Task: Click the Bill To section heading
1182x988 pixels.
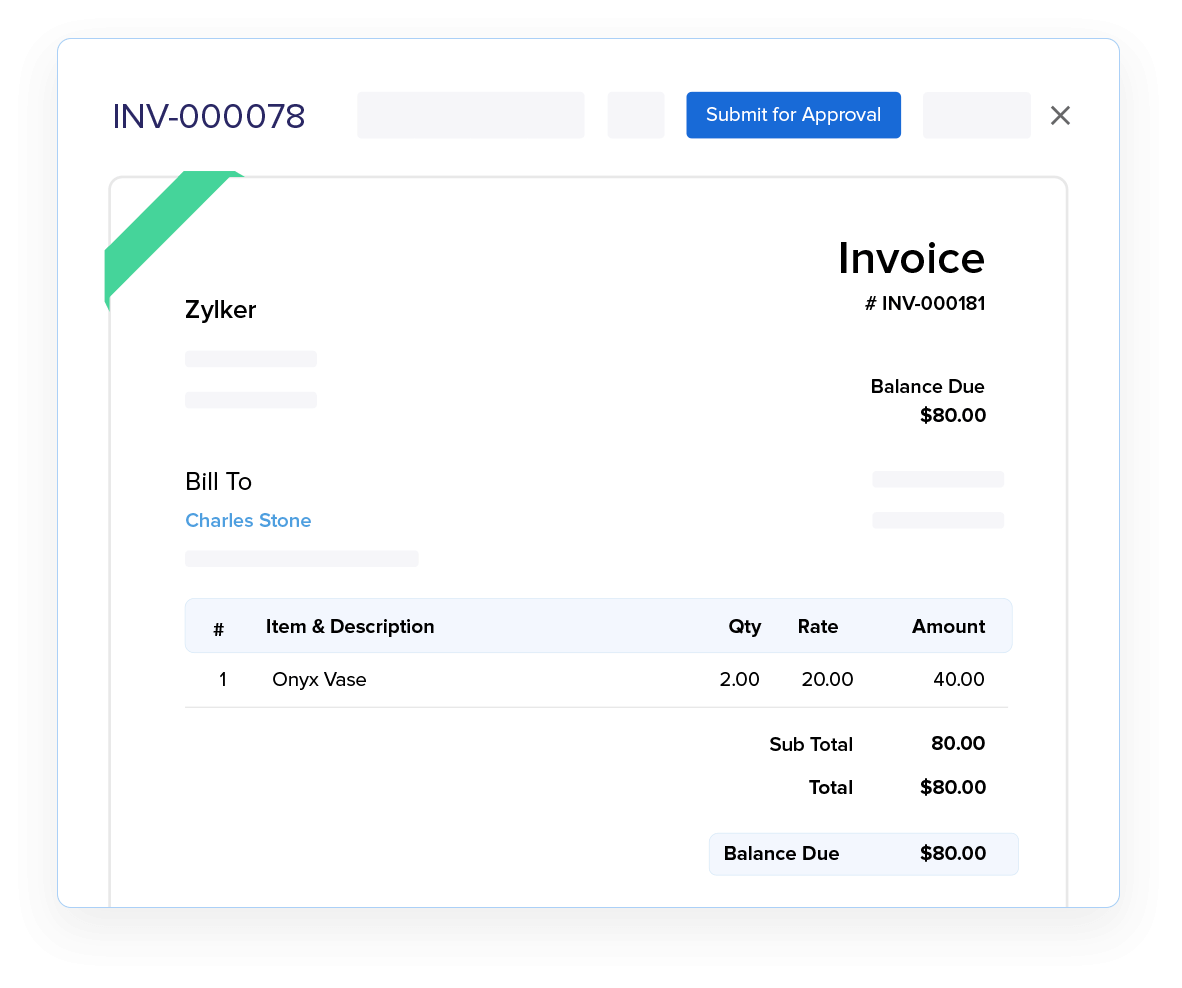Action: [218, 481]
